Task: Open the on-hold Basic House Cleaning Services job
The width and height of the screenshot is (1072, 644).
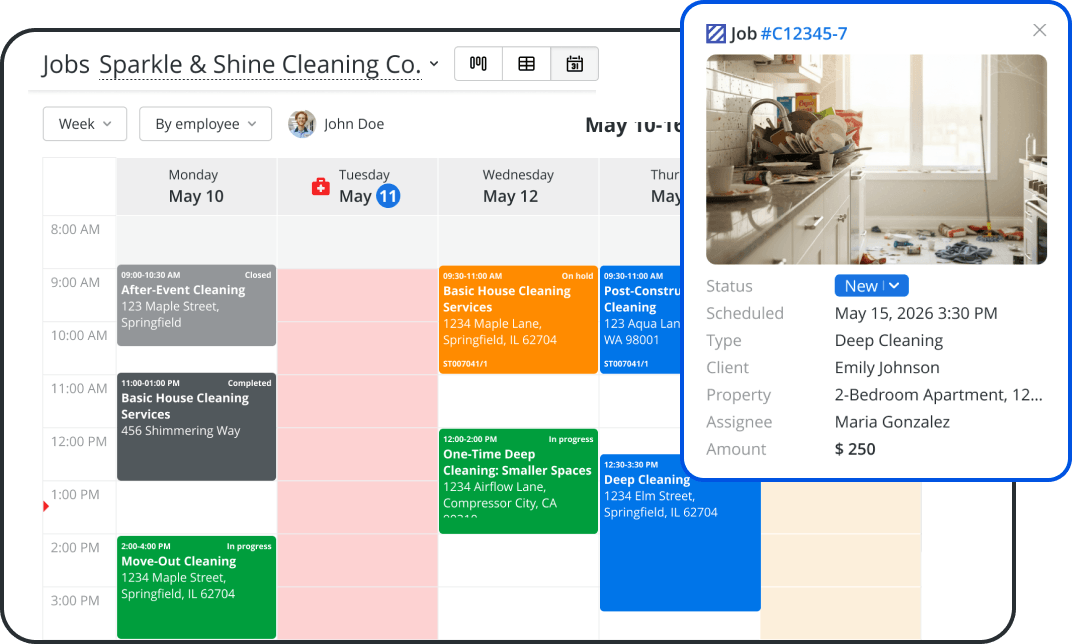Action: pos(518,319)
